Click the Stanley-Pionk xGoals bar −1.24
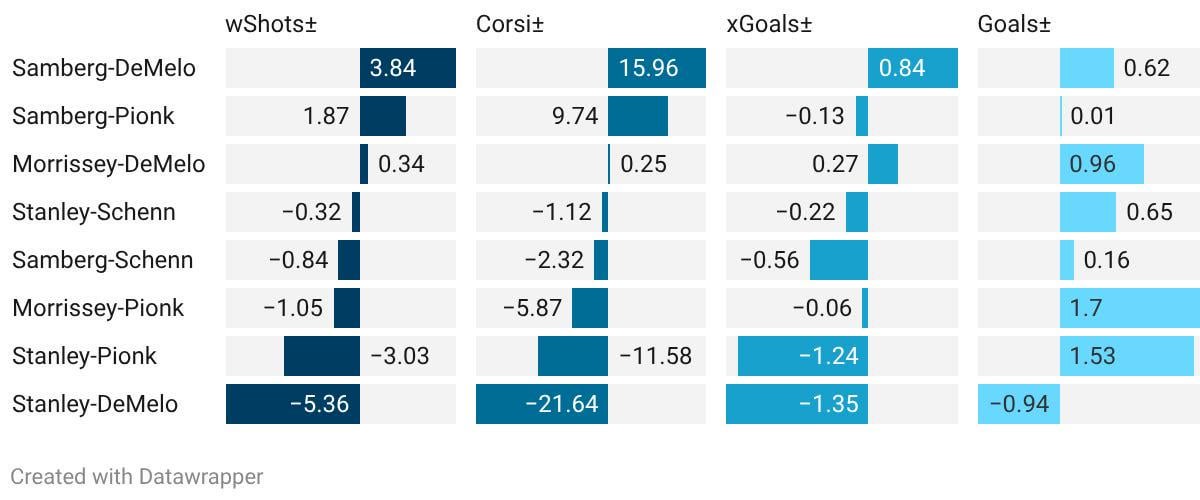The image size is (1200, 500). tap(802, 356)
